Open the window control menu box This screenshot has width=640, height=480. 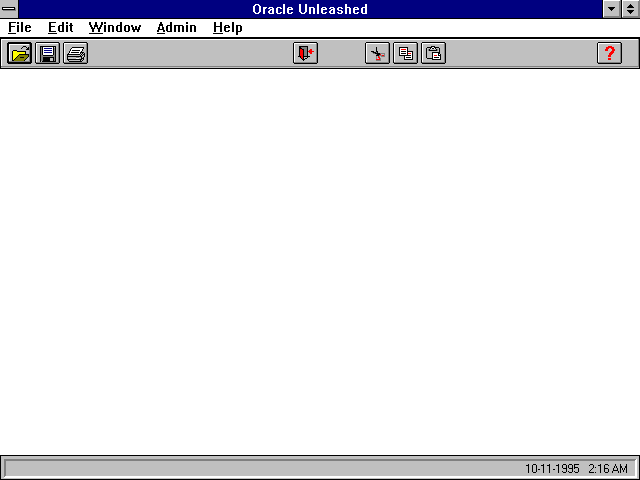[x=9, y=9]
